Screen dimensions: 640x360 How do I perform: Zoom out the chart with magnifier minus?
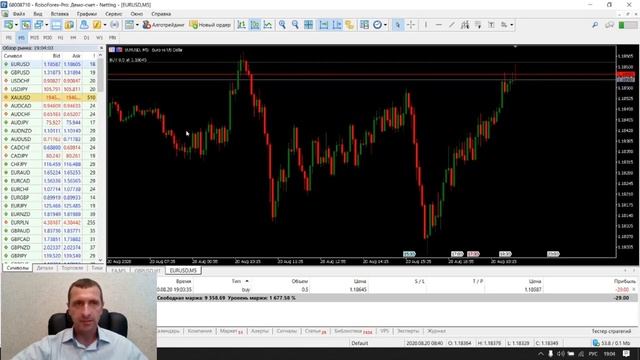[x=295, y=25]
